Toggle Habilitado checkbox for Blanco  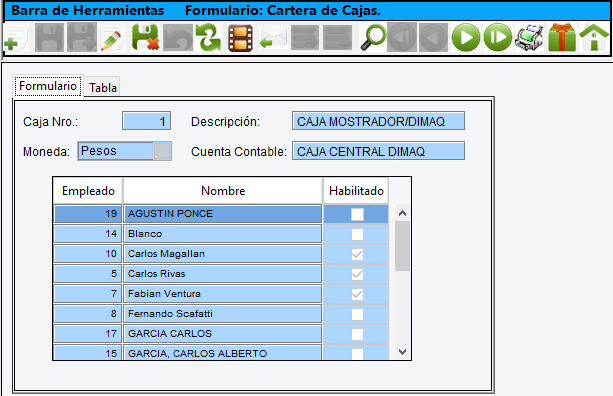[x=357, y=234]
